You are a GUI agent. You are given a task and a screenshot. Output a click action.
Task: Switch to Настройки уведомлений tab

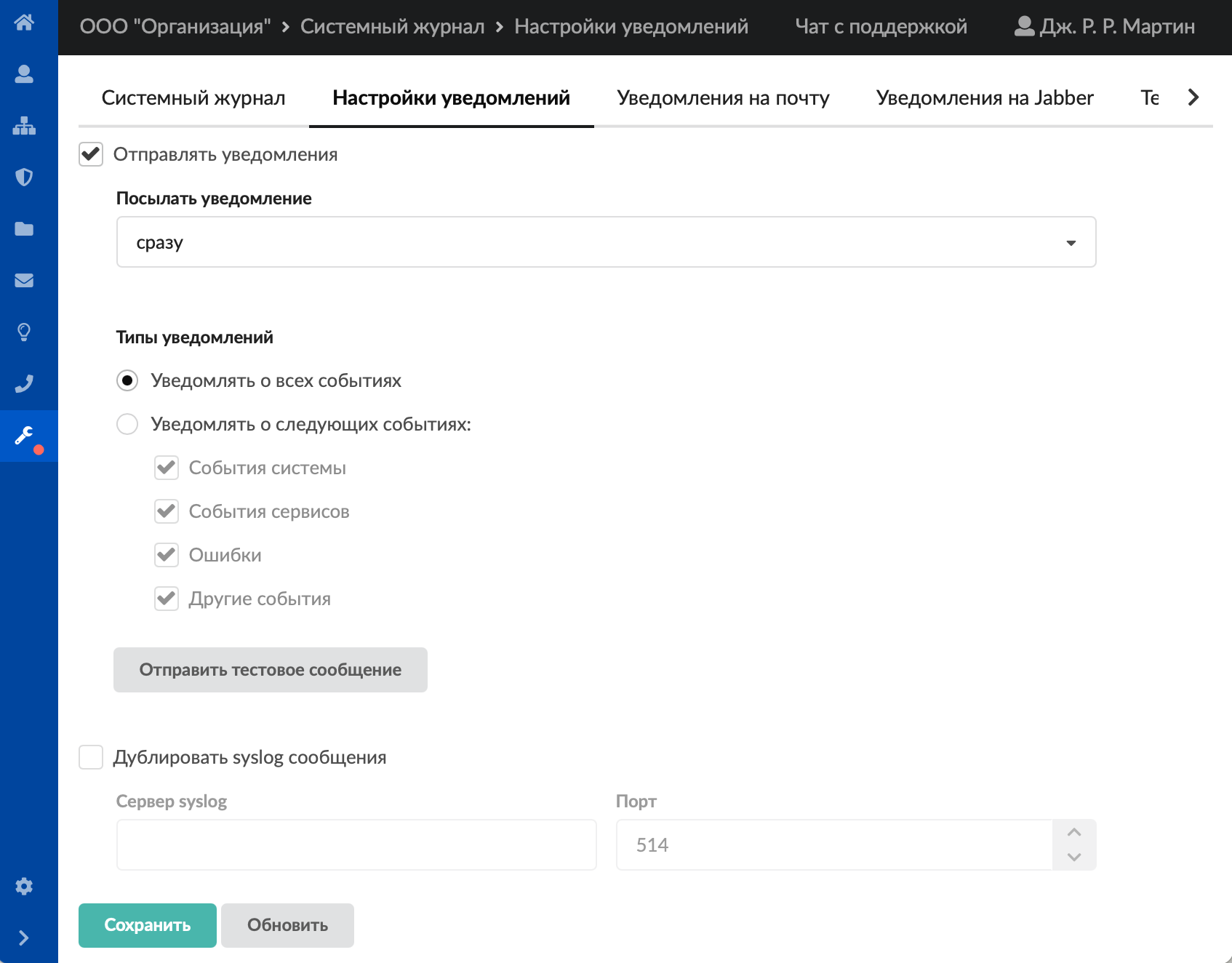pyautogui.click(x=451, y=98)
